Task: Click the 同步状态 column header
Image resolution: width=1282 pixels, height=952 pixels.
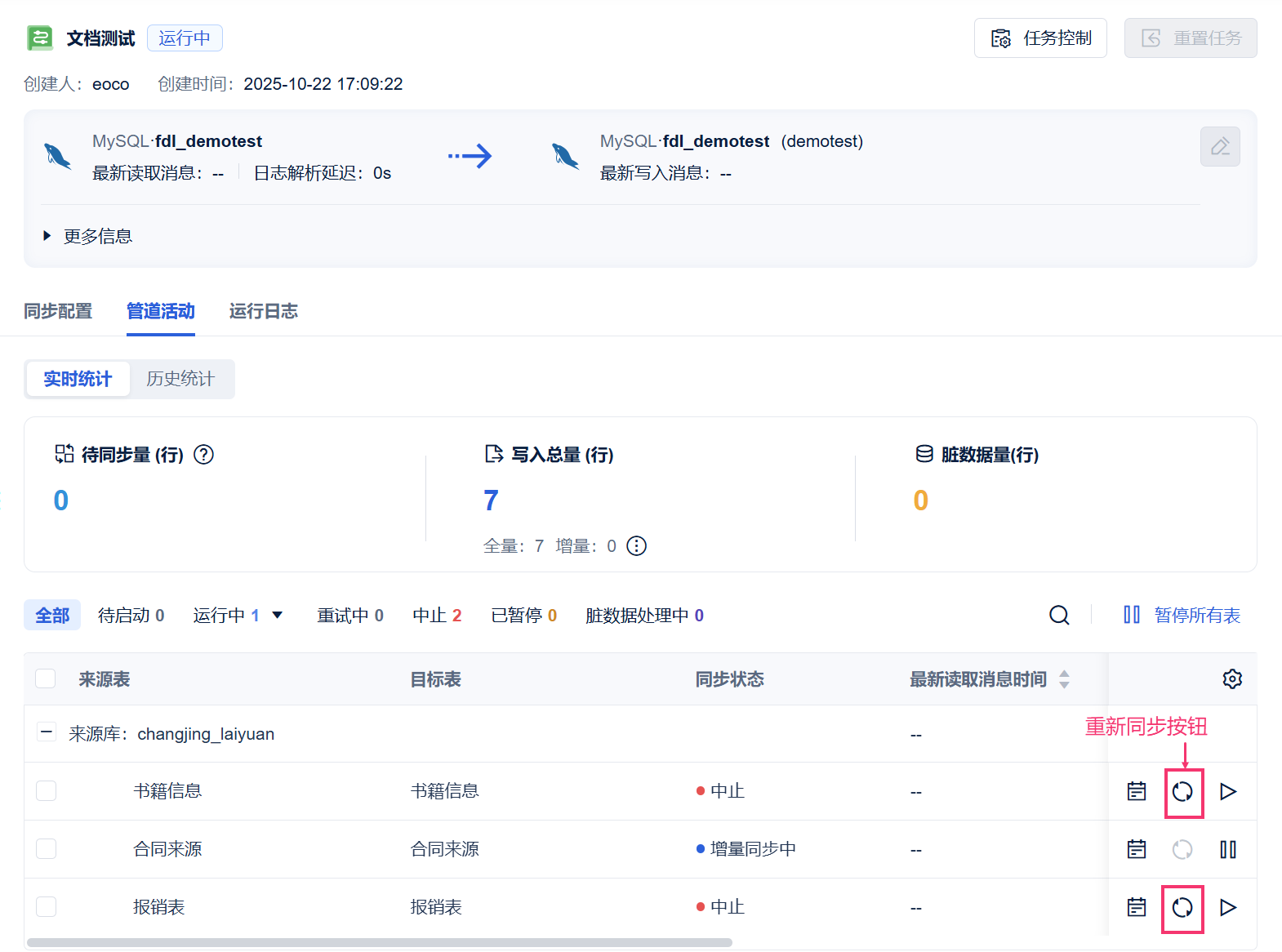Action: click(729, 679)
